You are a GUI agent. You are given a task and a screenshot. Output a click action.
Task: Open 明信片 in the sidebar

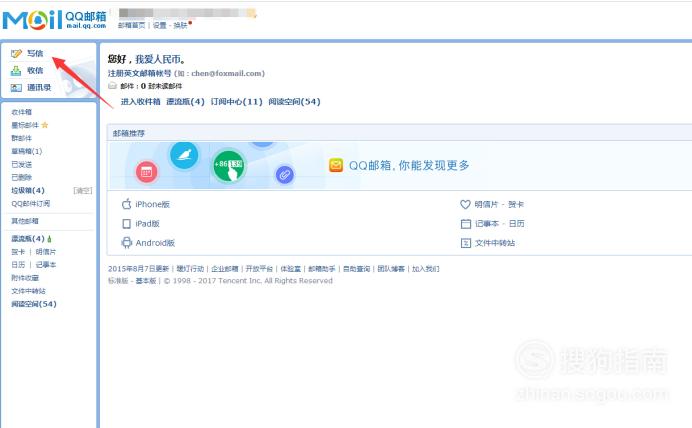(46, 252)
